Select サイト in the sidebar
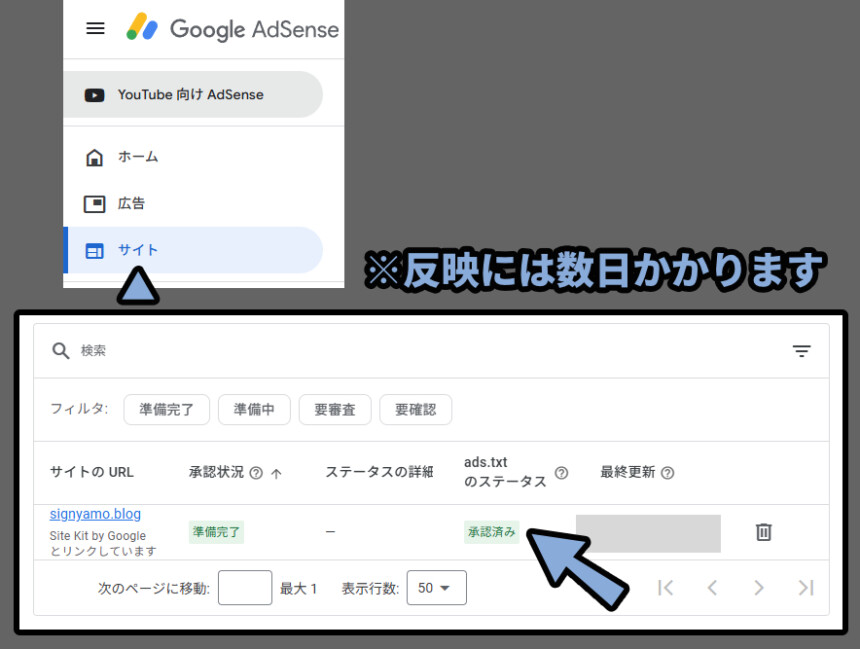The width and height of the screenshot is (860, 649). coord(193,250)
